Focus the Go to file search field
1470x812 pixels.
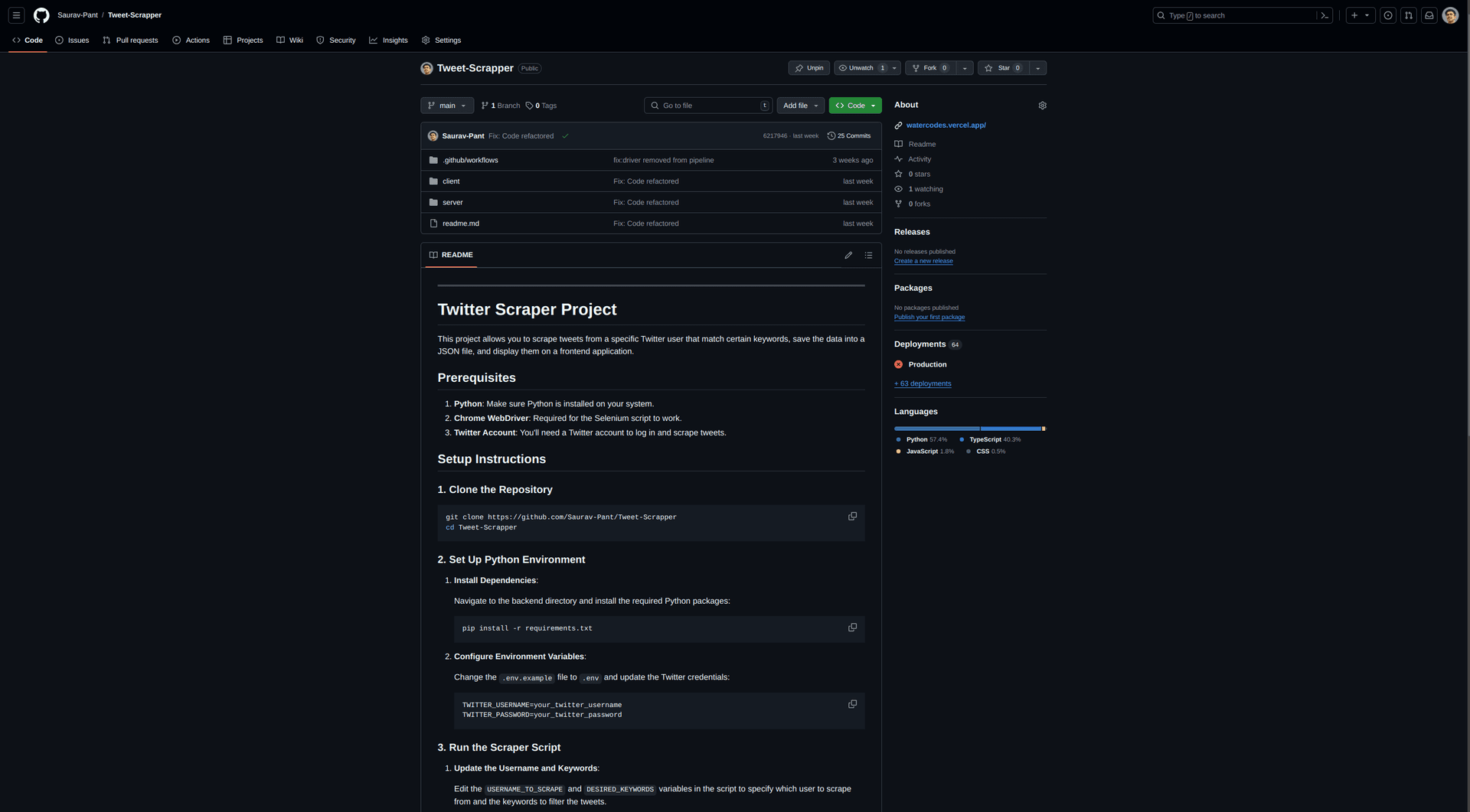(x=708, y=106)
